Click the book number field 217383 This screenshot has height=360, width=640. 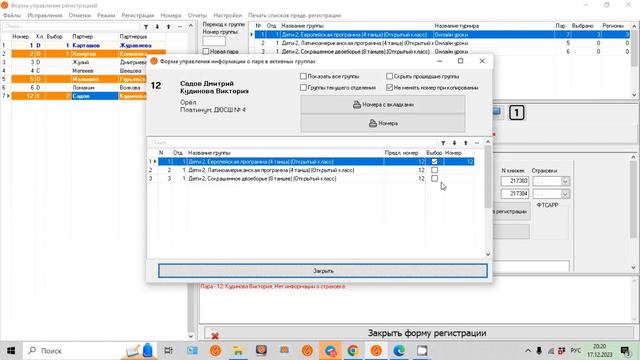coord(515,181)
